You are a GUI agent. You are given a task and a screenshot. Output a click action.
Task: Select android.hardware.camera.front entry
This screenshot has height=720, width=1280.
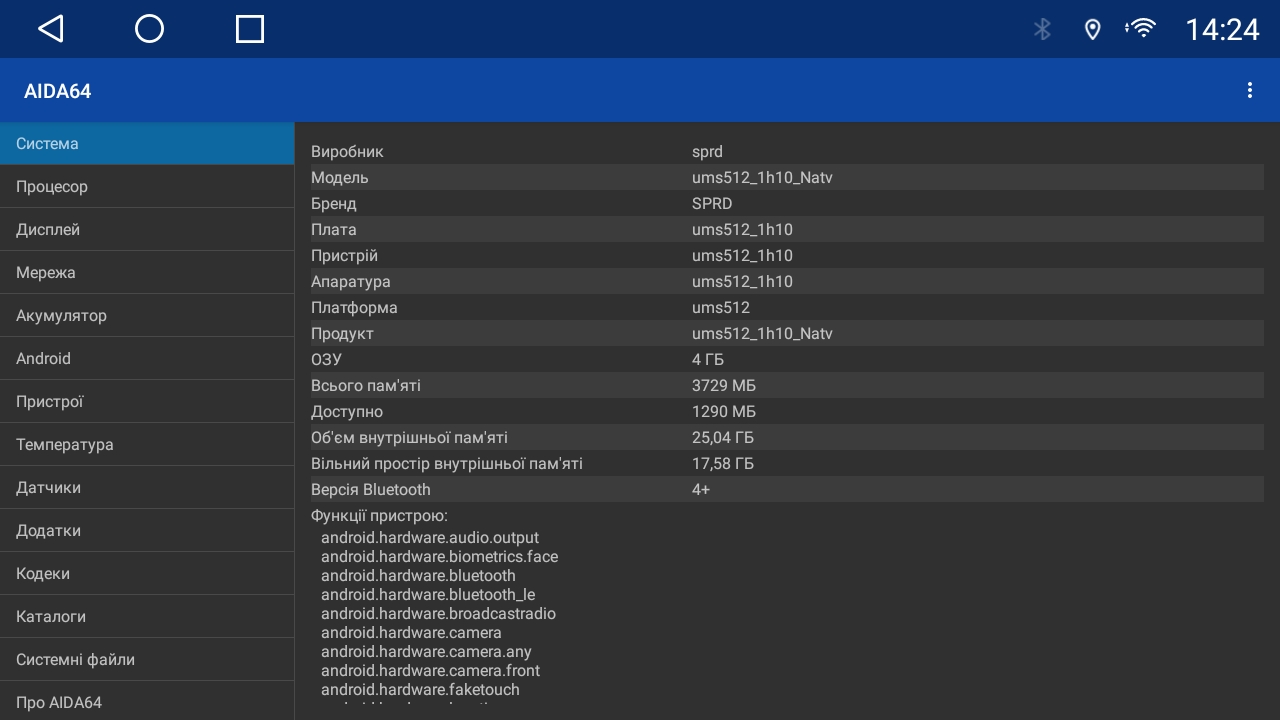(430, 671)
